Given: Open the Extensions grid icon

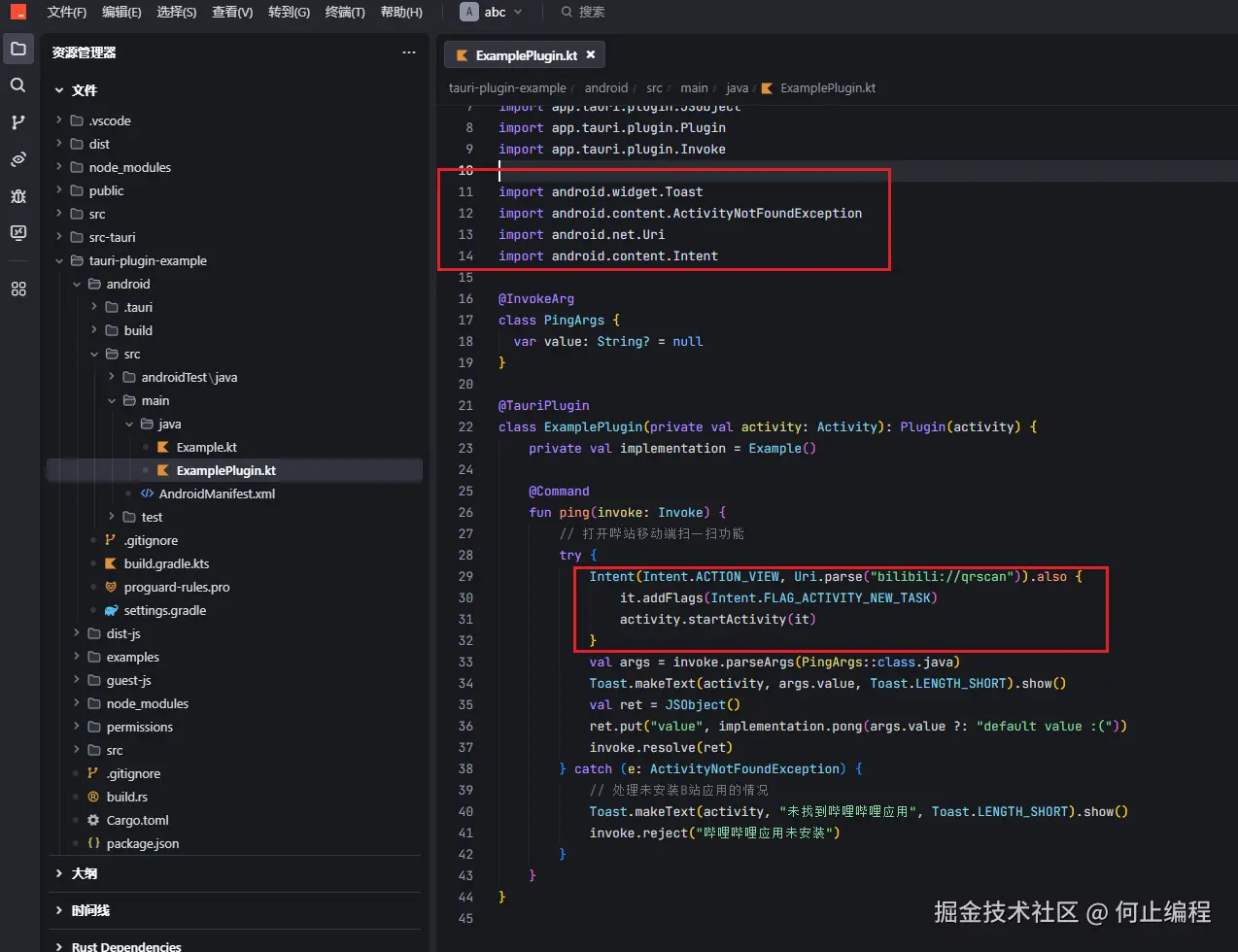Looking at the screenshot, I should coord(18,289).
